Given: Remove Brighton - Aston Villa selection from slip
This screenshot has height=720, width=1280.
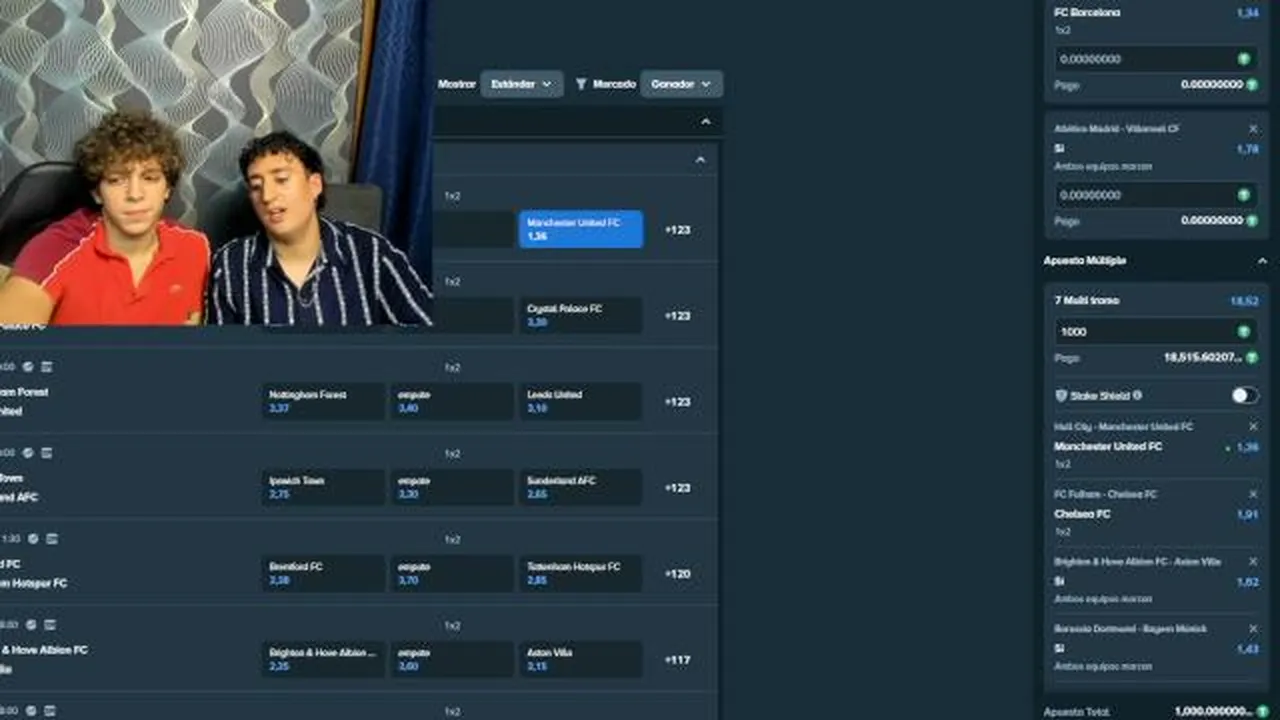Looking at the screenshot, I should pyautogui.click(x=1253, y=562).
